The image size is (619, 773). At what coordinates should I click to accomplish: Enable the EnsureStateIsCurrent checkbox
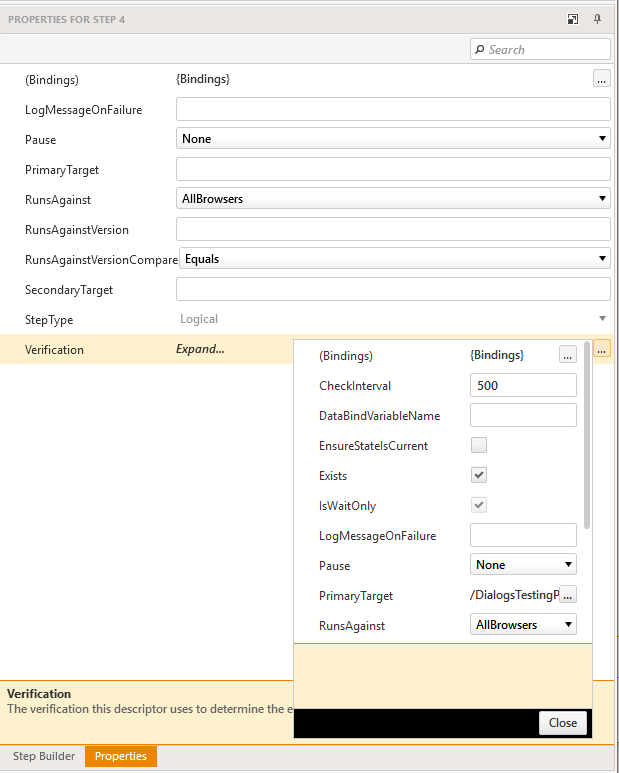[479, 445]
